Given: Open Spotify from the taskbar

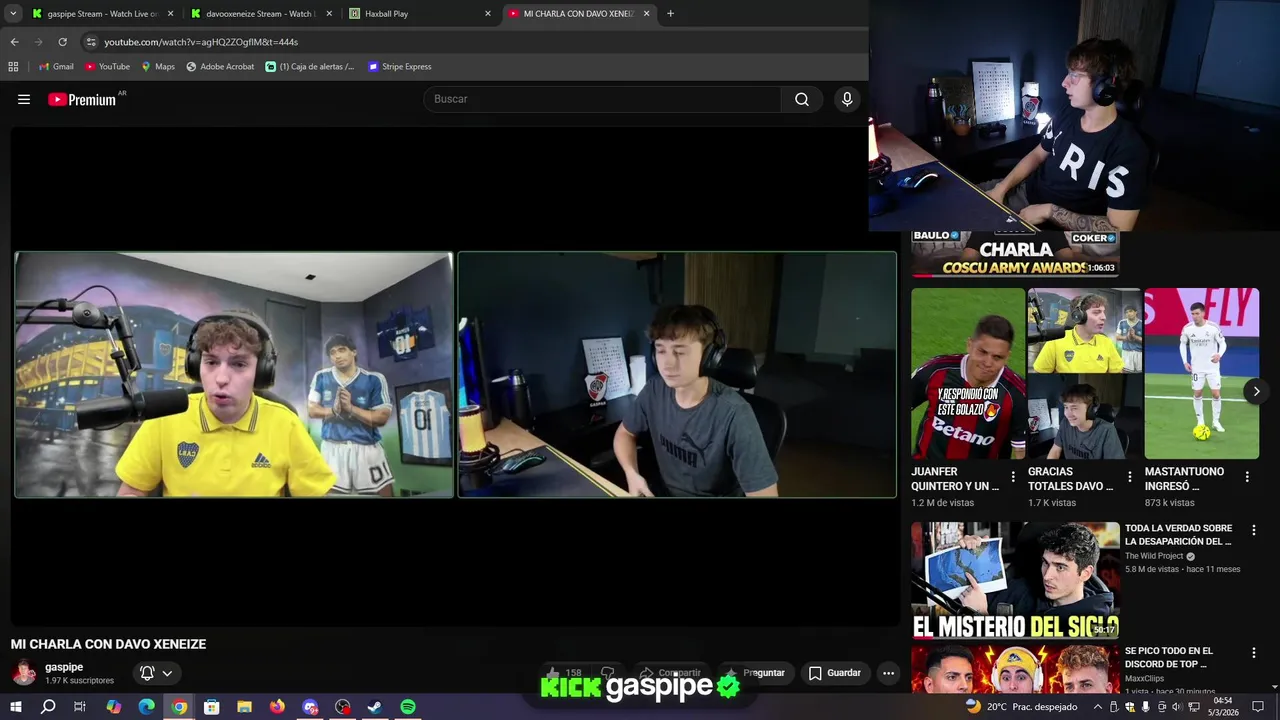Looking at the screenshot, I should (408, 707).
